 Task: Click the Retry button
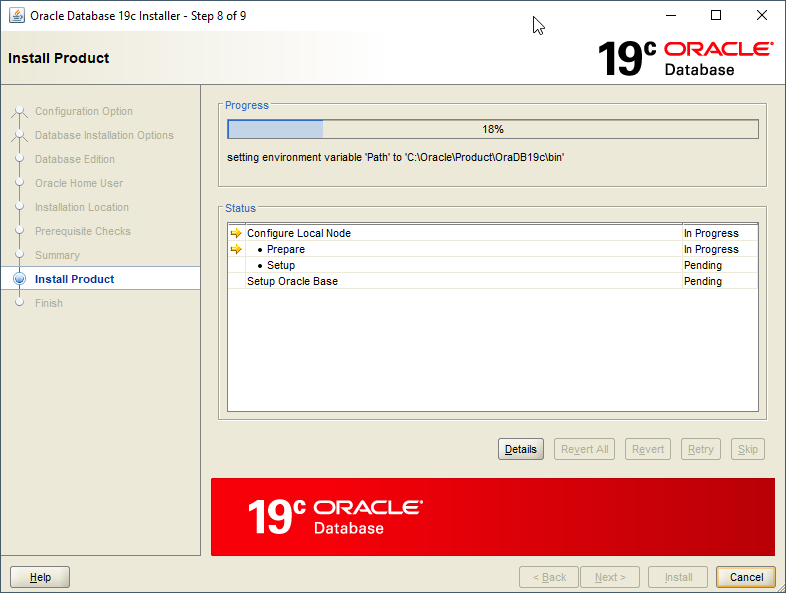pos(700,449)
